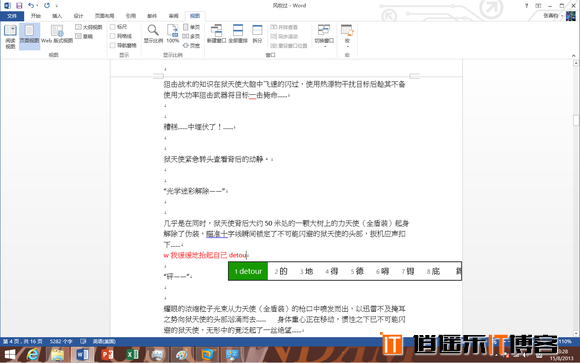Click page 4 of 16 indicator

(x=23, y=341)
